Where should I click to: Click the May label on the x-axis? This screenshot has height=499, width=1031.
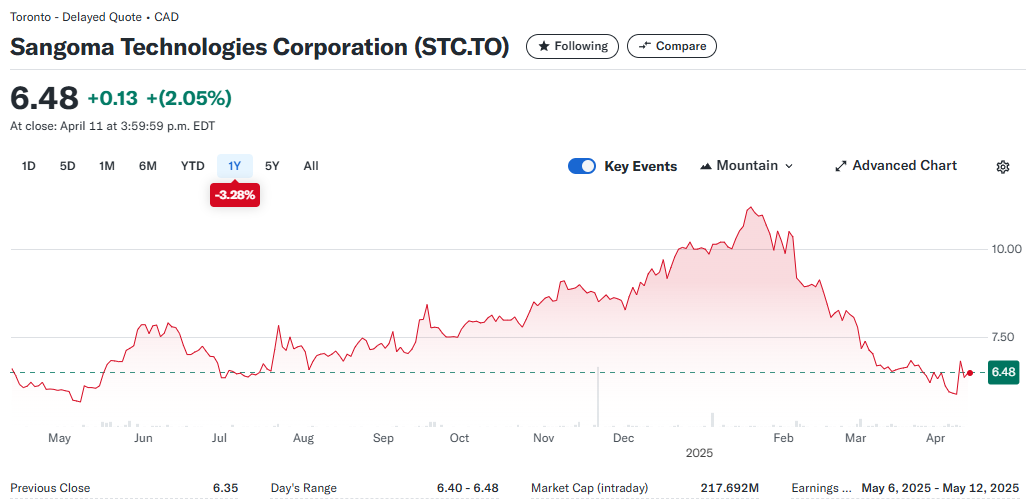click(x=59, y=438)
